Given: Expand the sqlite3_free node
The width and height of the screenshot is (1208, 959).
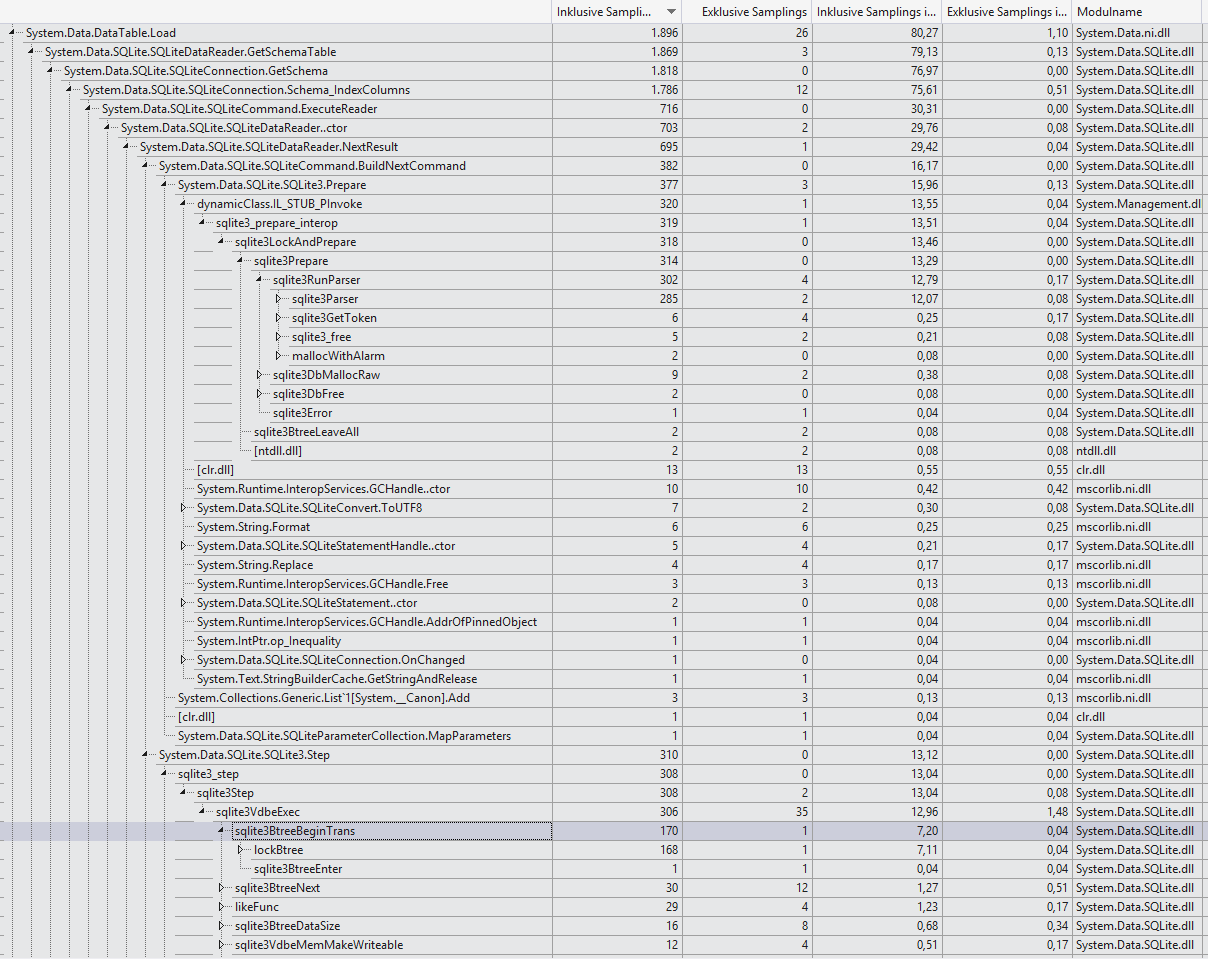Looking at the screenshot, I should coord(279,337).
